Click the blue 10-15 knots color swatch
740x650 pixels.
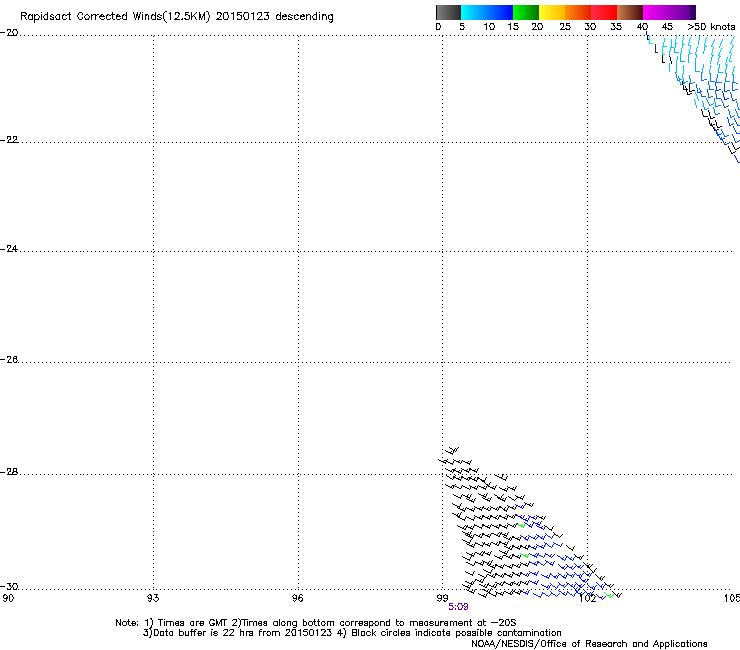coord(500,12)
